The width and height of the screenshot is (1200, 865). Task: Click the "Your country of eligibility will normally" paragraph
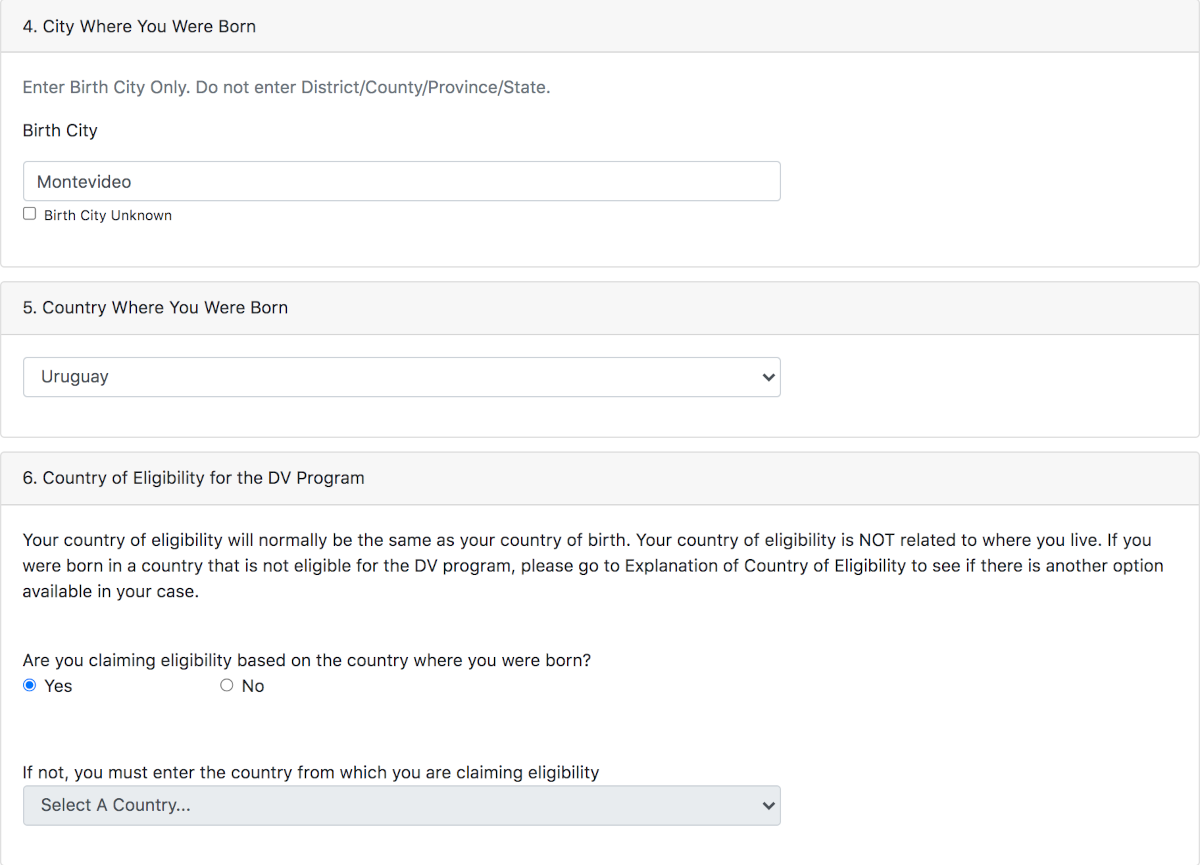coord(593,566)
